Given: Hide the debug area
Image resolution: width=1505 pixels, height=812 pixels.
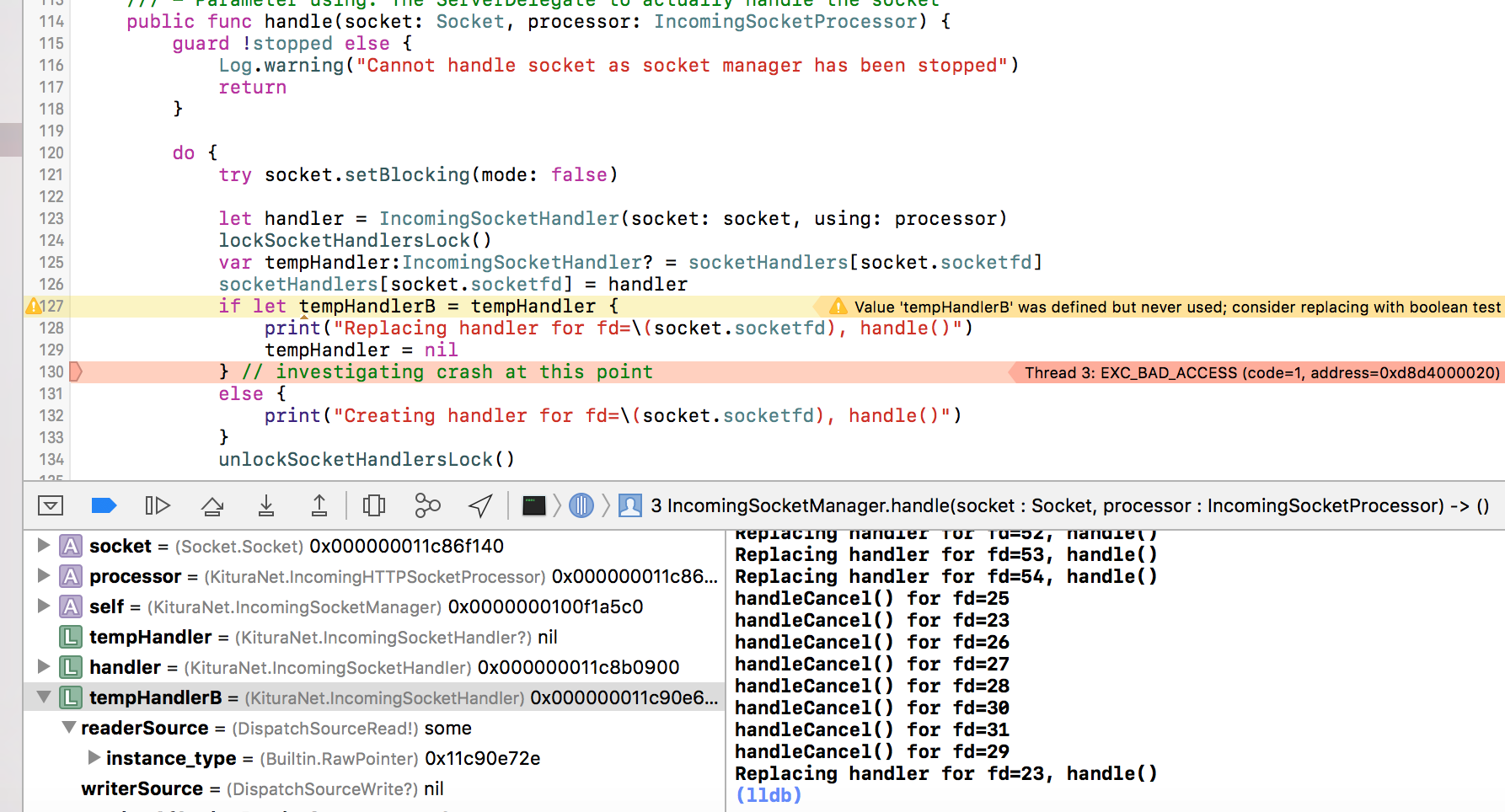Looking at the screenshot, I should click(x=51, y=505).
